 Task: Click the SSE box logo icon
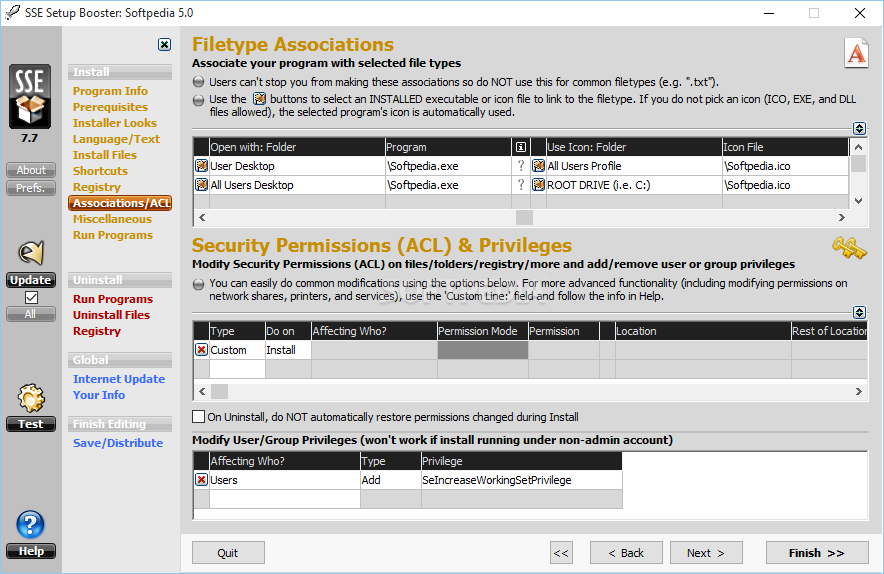click(x=30, y=96)
